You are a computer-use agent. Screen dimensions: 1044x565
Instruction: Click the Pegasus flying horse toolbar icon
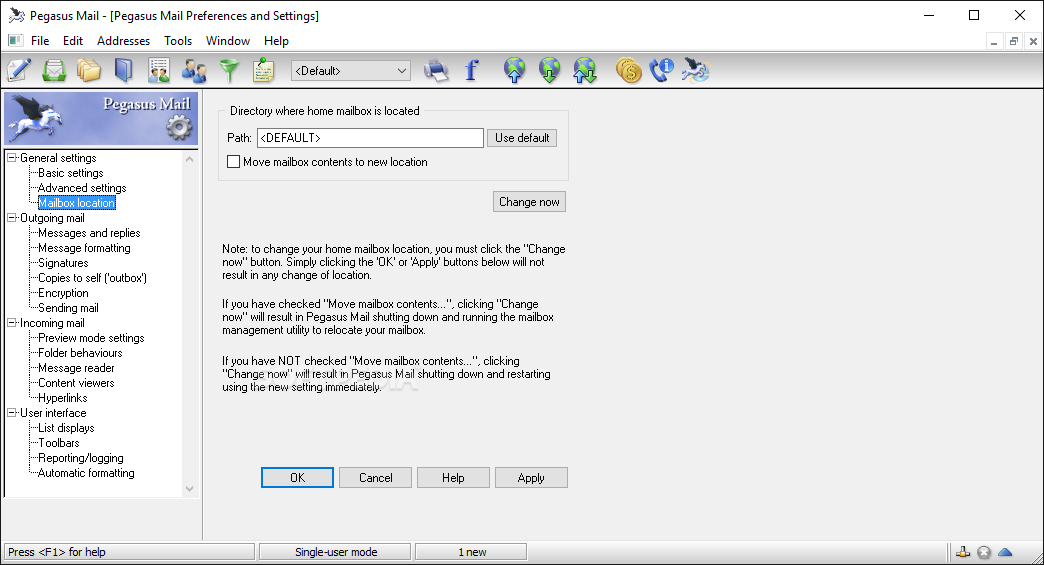[696, 70]
